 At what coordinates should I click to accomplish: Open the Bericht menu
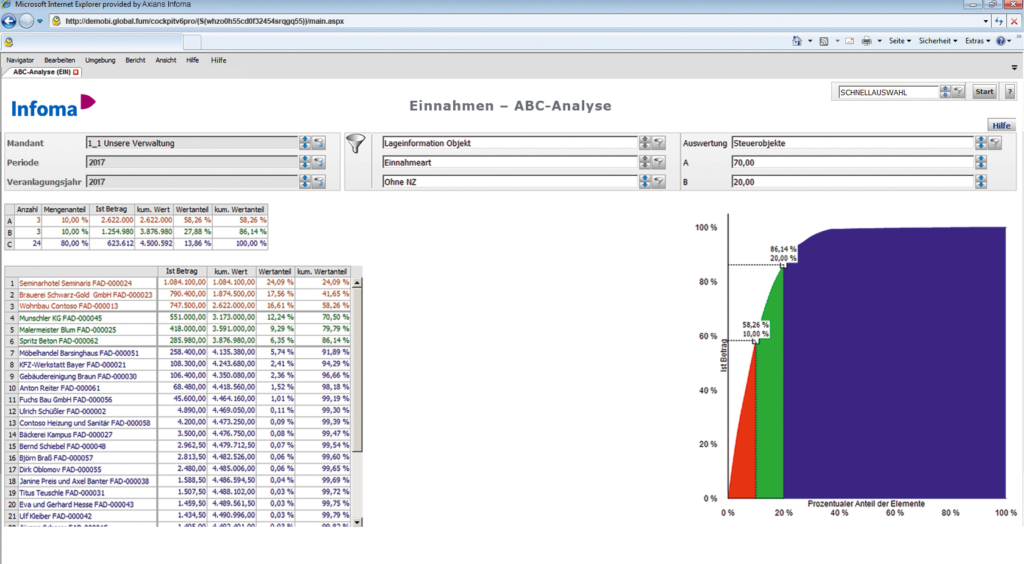[x=135, y=60]
